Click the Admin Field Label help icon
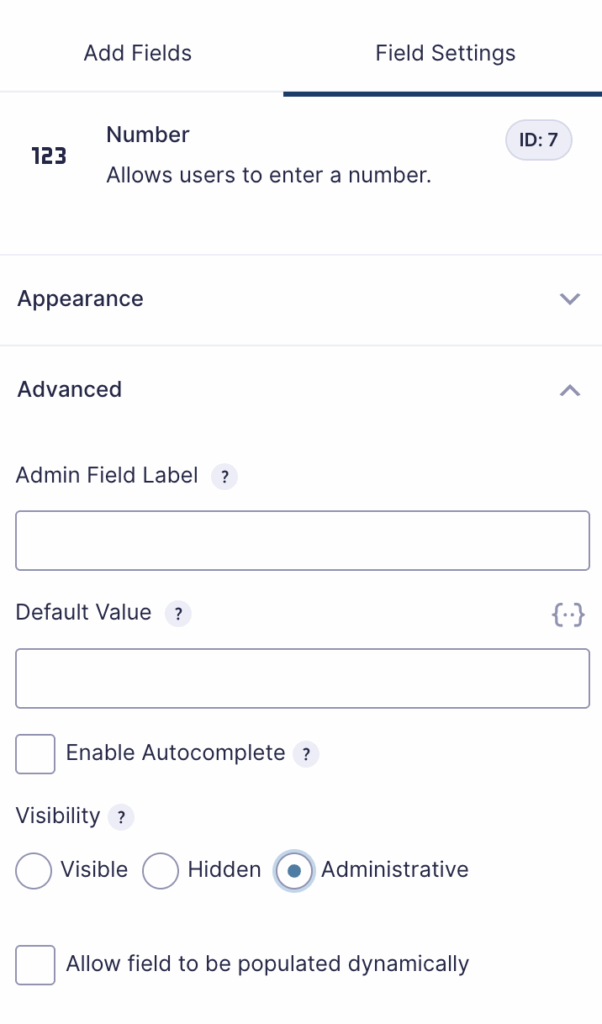The image size is (602, 1024). [x=224, y=477]
